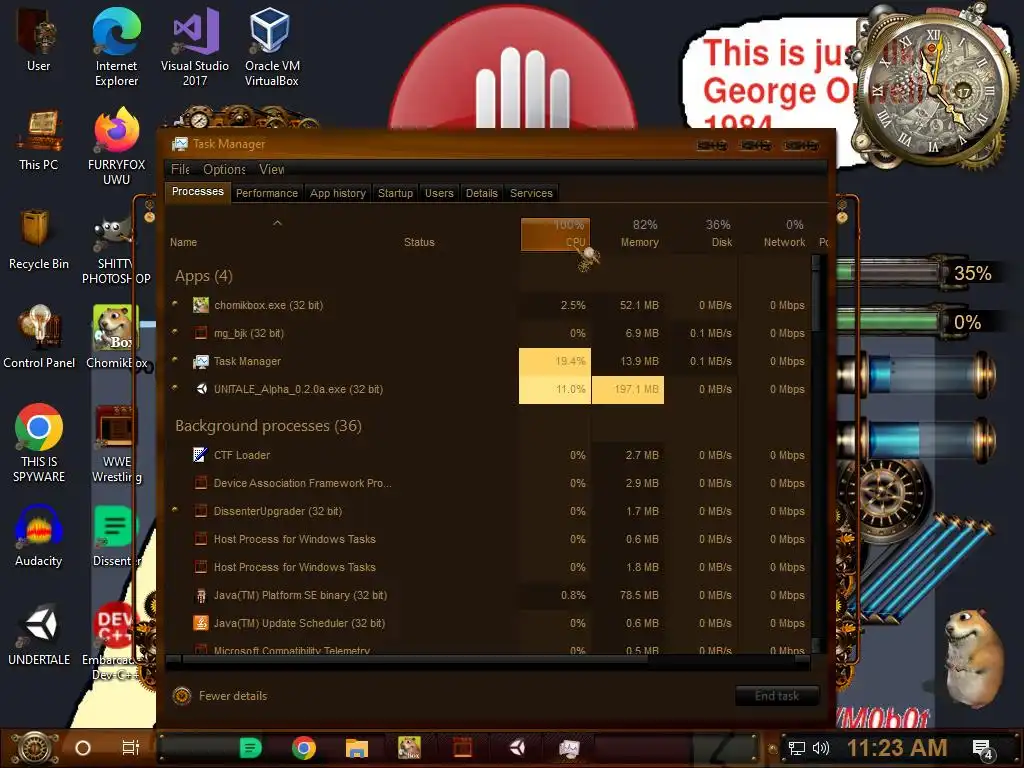
Task: Select FURRYFOX UWU Firefox icon
Action: pyautogui.click(x=116, y=147)
